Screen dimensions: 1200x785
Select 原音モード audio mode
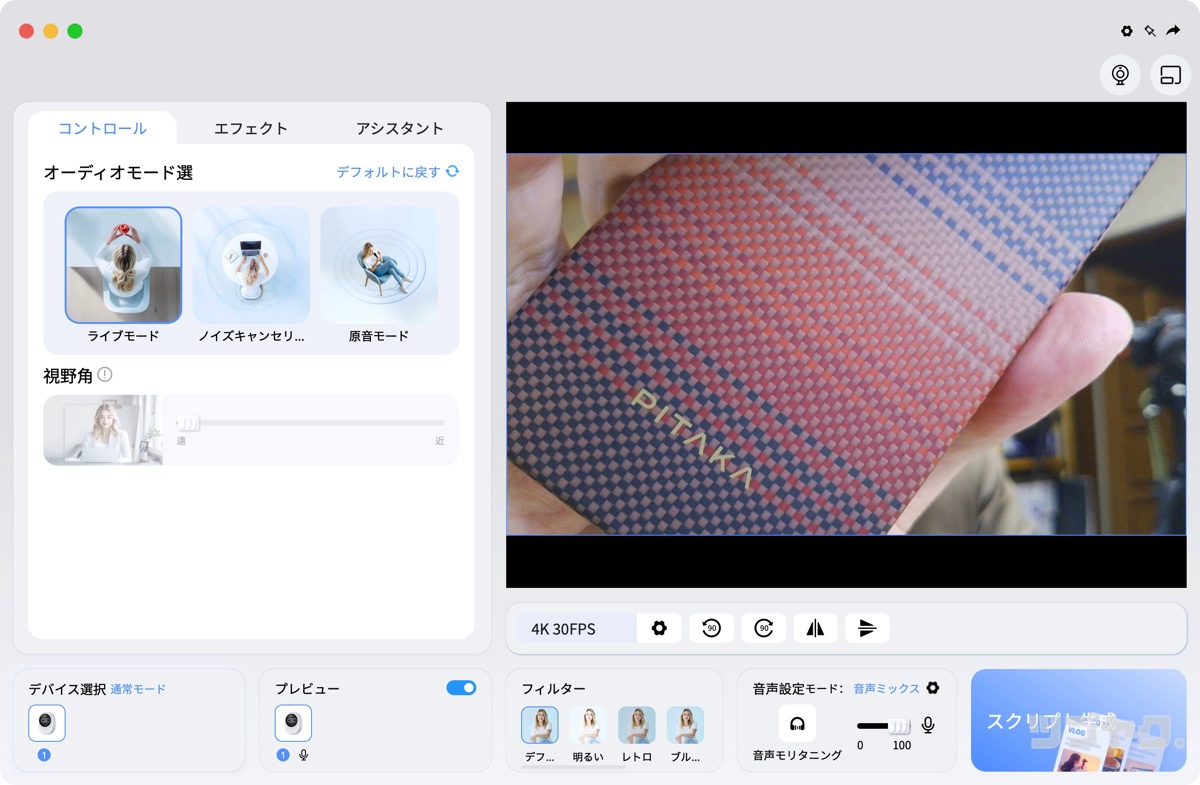point(379,265)
